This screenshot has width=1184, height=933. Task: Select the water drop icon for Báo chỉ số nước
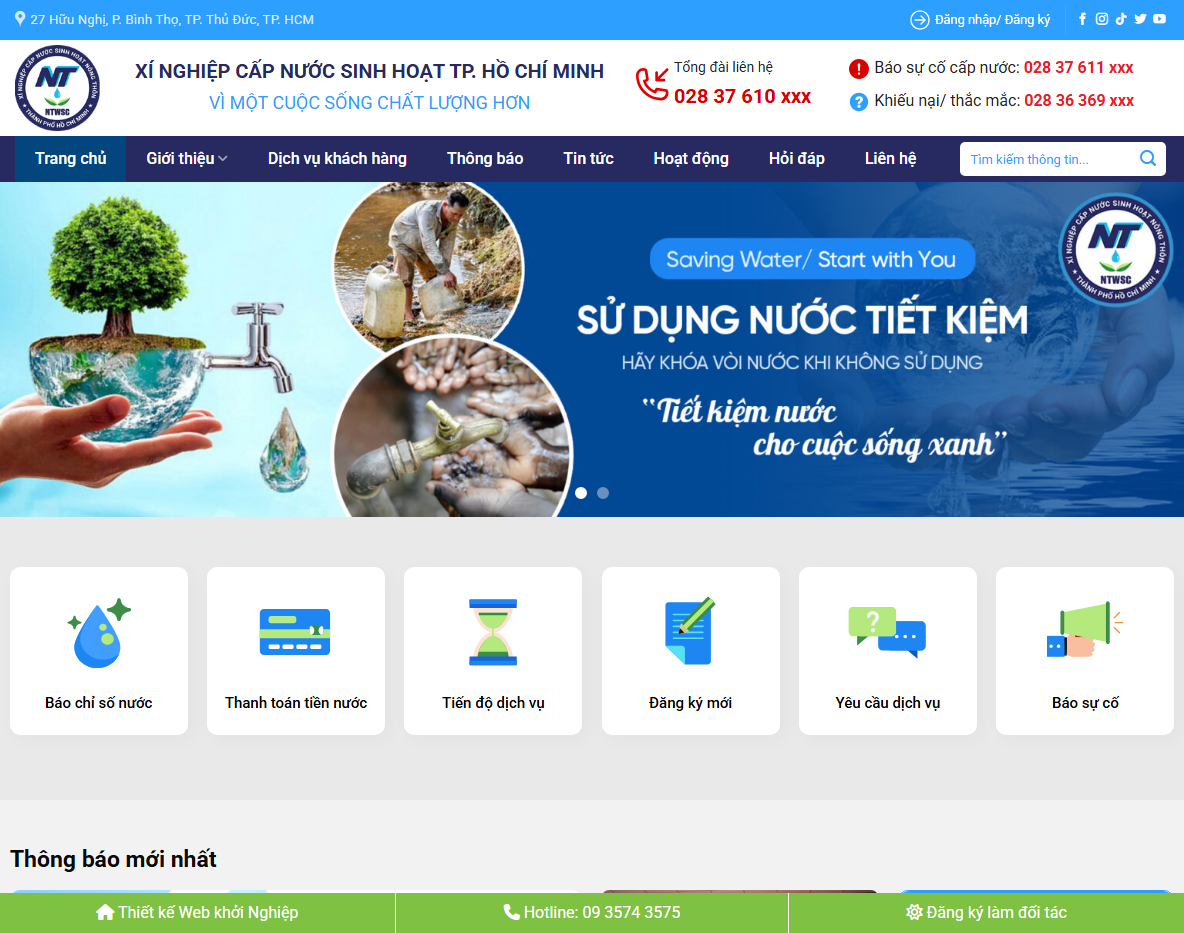(98, 631)
